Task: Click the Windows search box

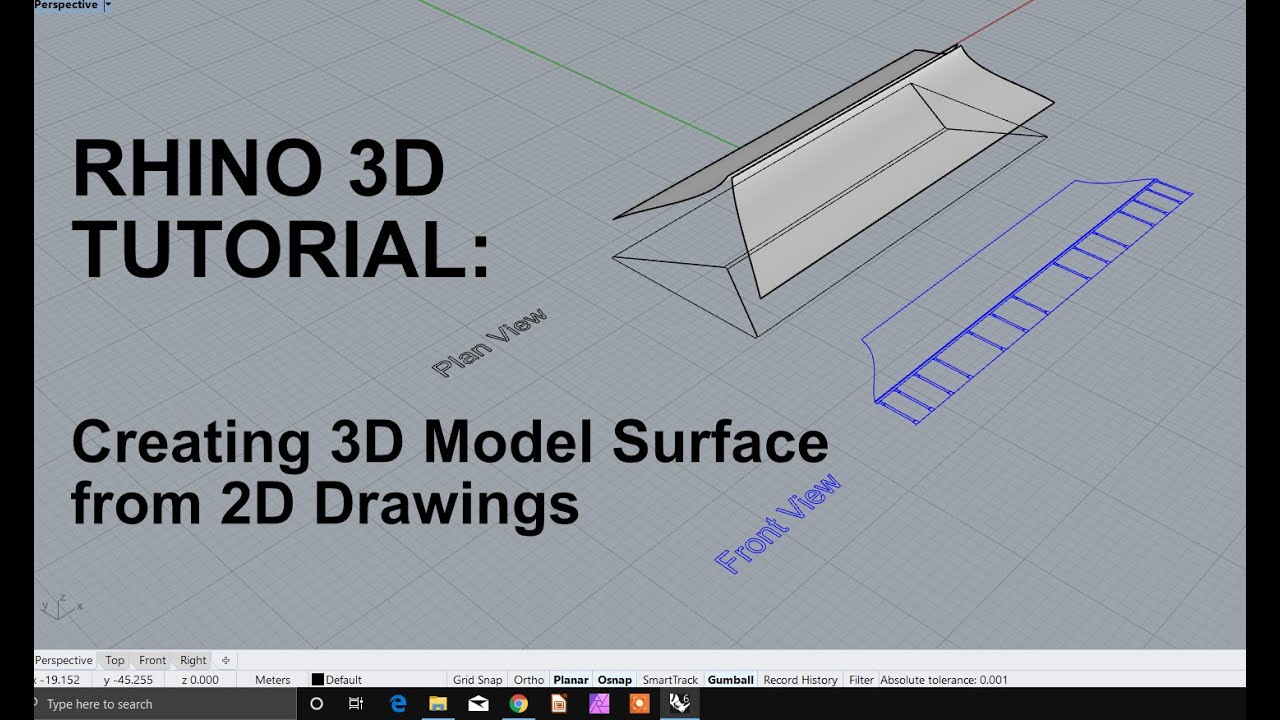Action: (x=166, y=704)
